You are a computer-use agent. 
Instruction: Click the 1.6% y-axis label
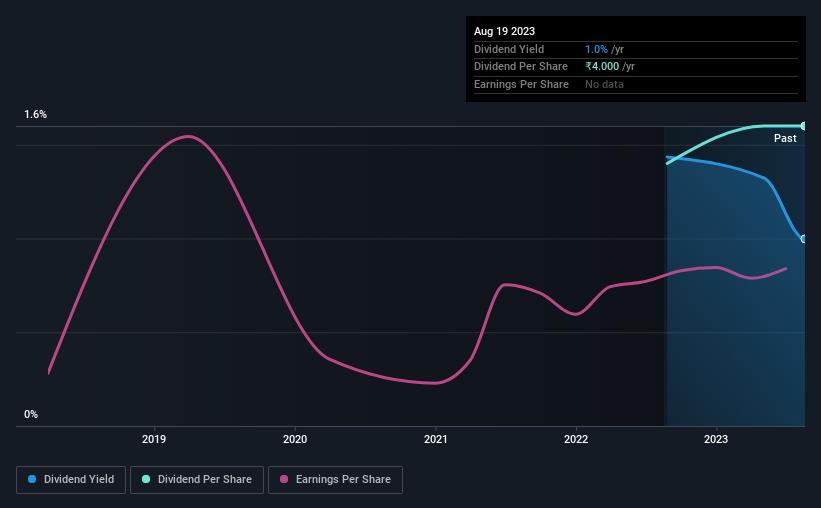point(36,115)
